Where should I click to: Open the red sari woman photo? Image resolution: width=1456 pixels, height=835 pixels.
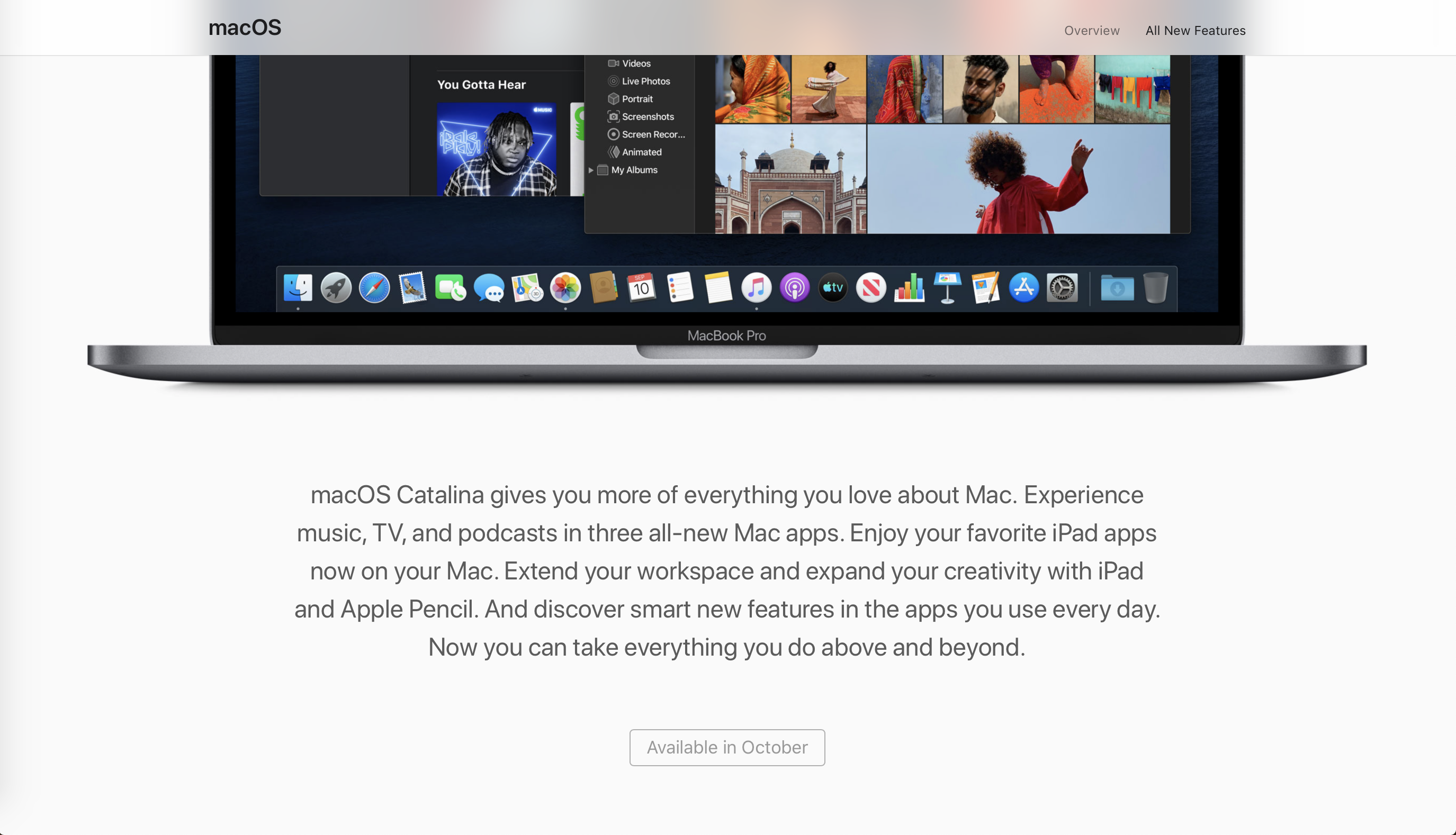click(x=905, y=89)
